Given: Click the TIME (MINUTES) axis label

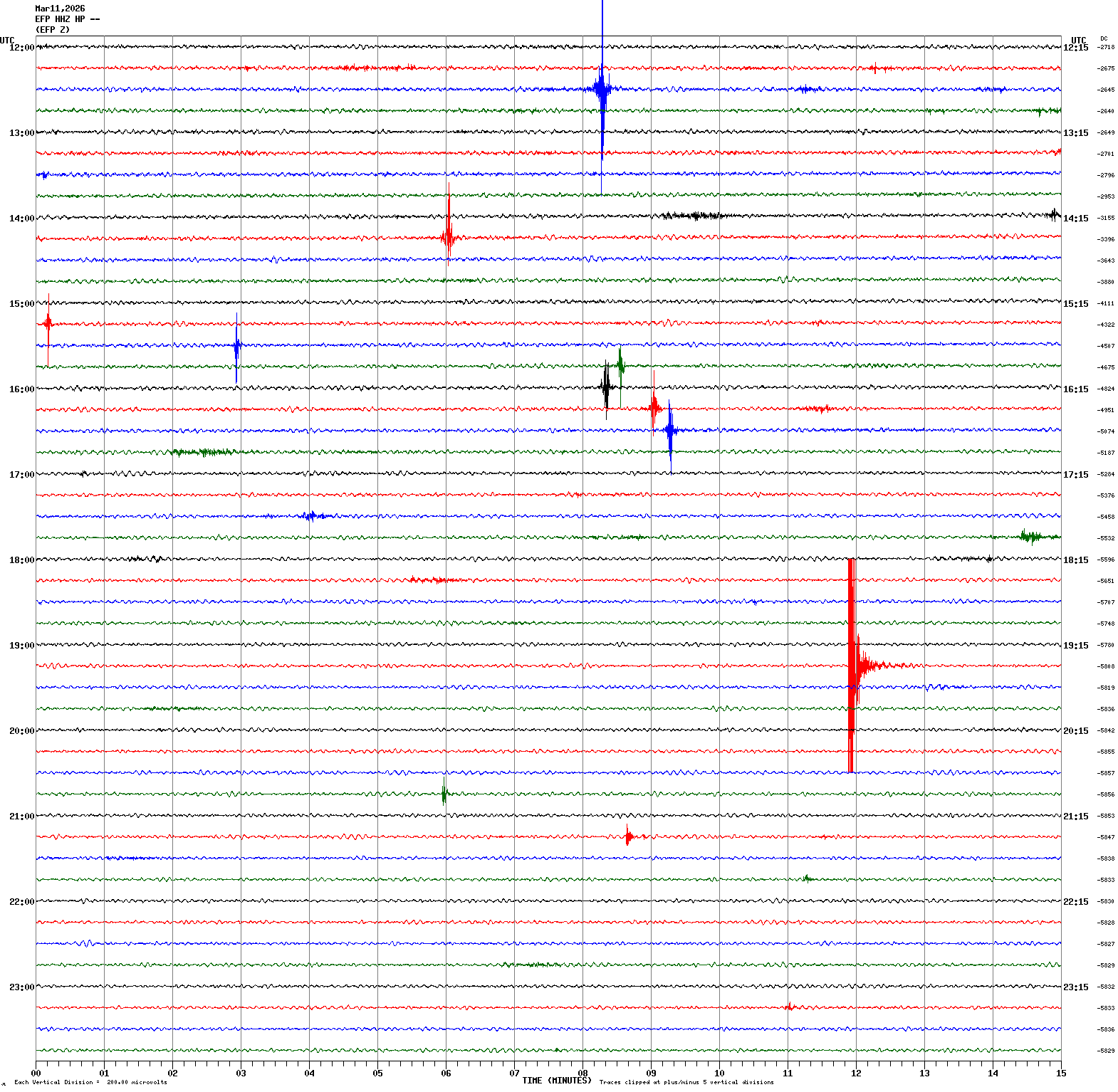Looking at the screenshot, I should click(557, 1080).
